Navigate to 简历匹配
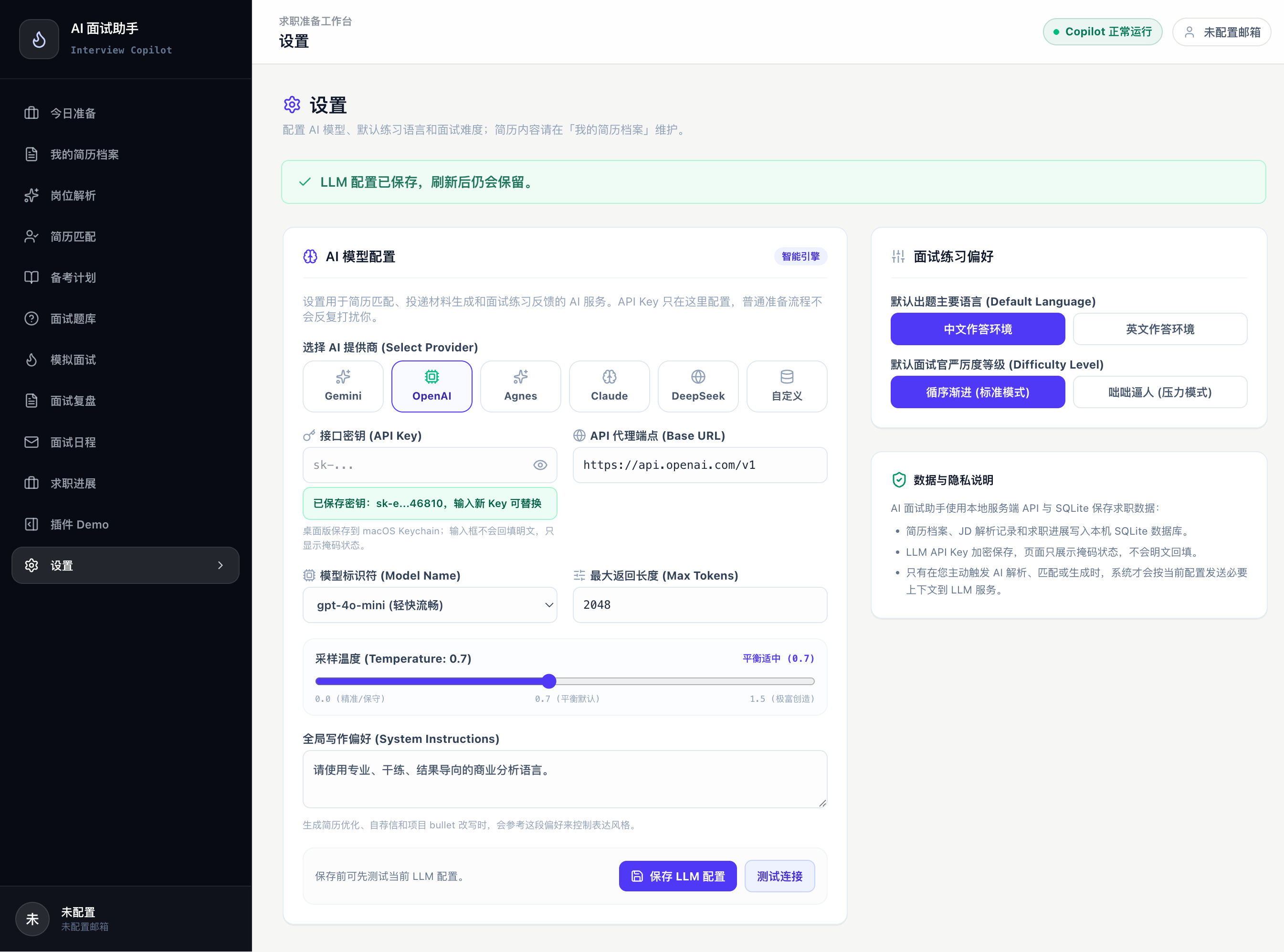The width and height of the screenshot is (1284, 952). 126,236
